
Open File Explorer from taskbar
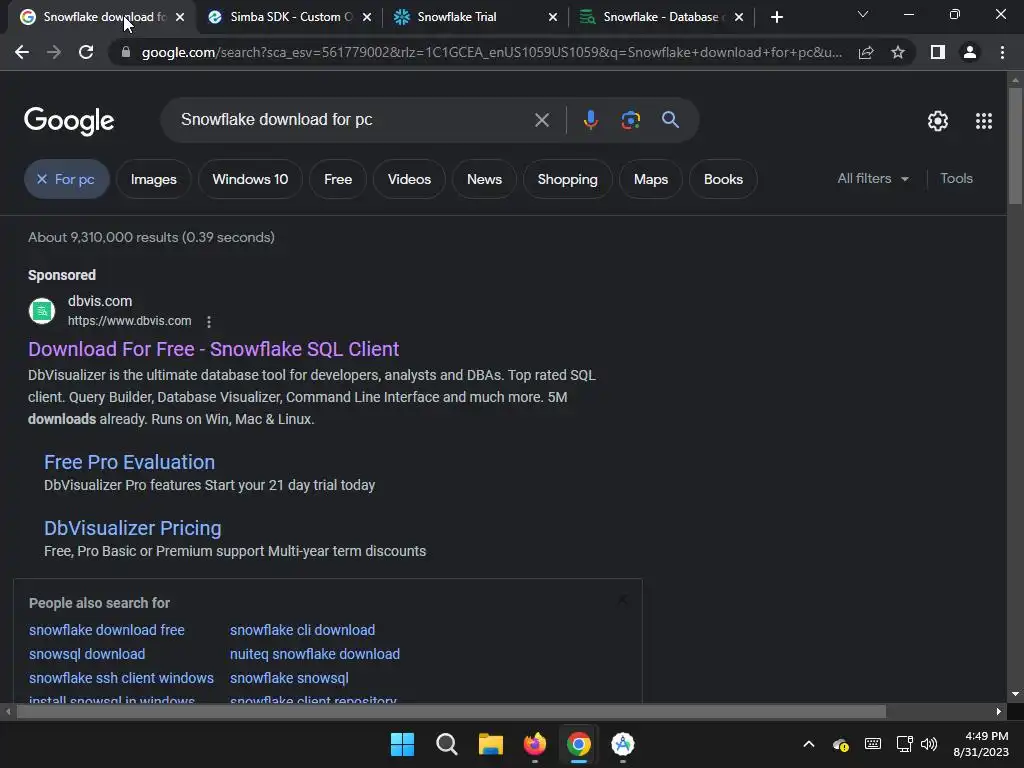click(x=490, y=744)
